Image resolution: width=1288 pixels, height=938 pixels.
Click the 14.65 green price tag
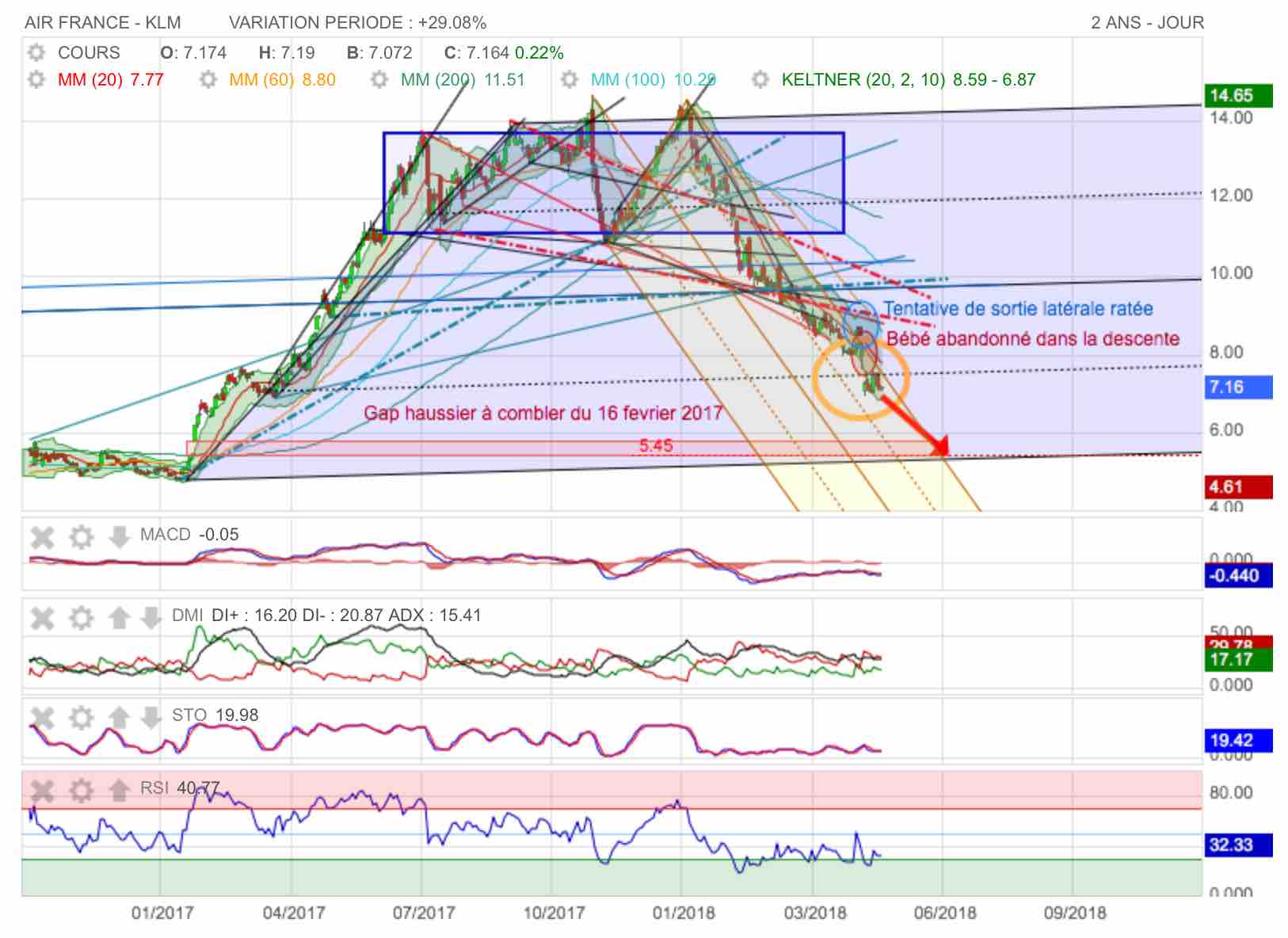click(x=1237, y=96)
